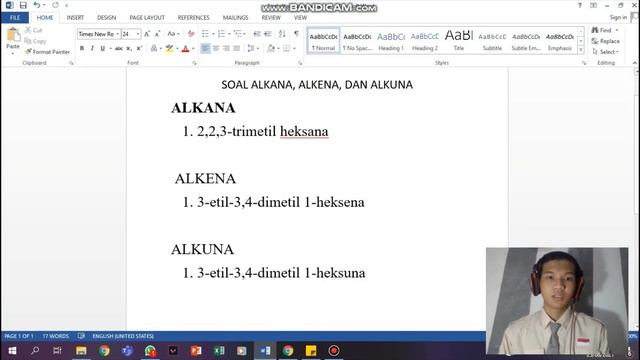Apply Normal style
640x360 pixels.
[323, 41]
